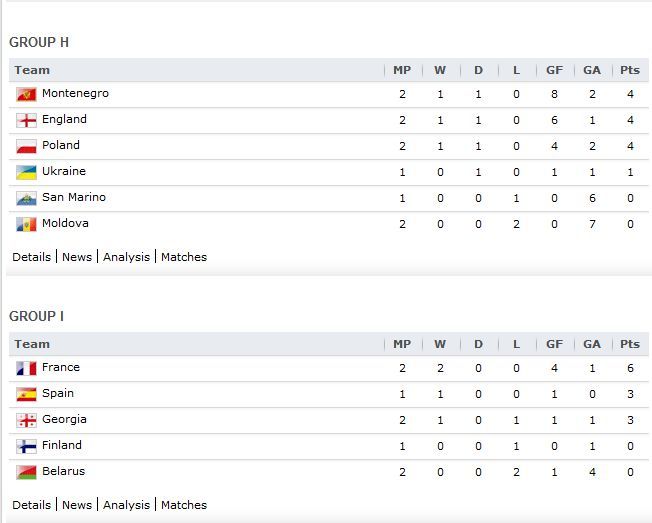Viewport: 652px width, 523px height.
Task: Click Group I GF column header
Action: coord(554,344)
